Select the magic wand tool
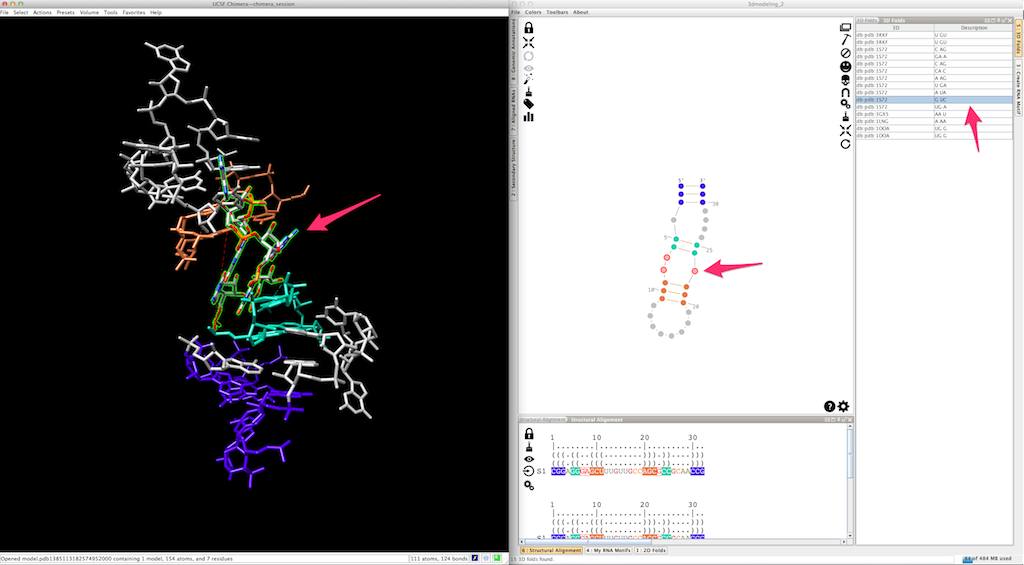 click(528, 79)
